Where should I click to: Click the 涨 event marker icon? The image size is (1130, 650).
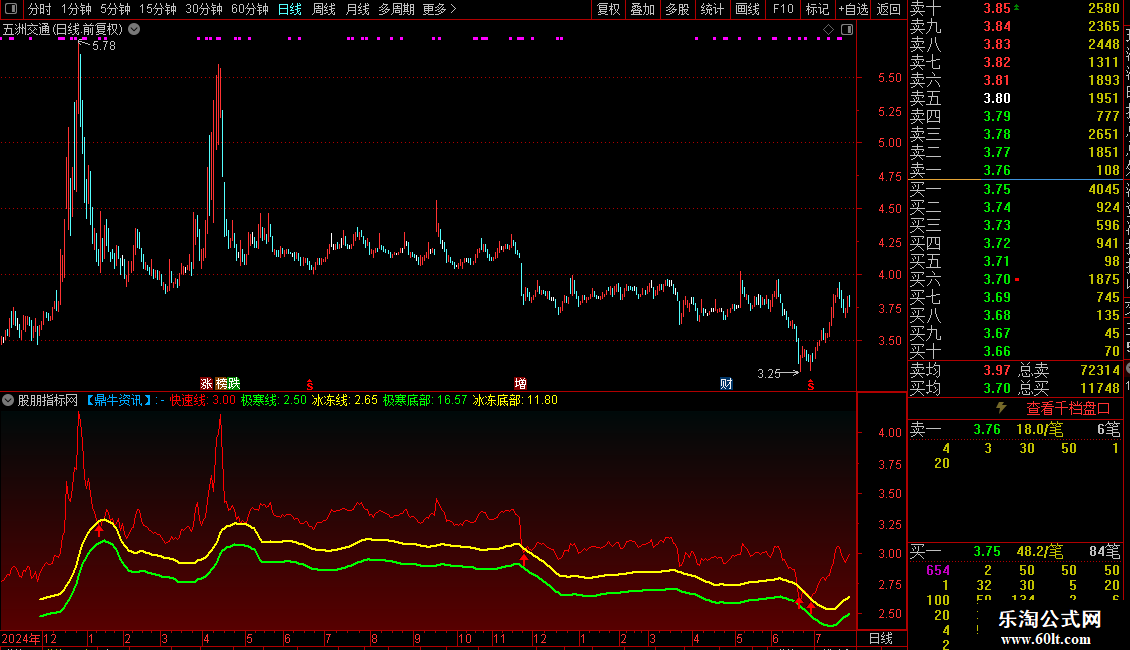(206, 383)
